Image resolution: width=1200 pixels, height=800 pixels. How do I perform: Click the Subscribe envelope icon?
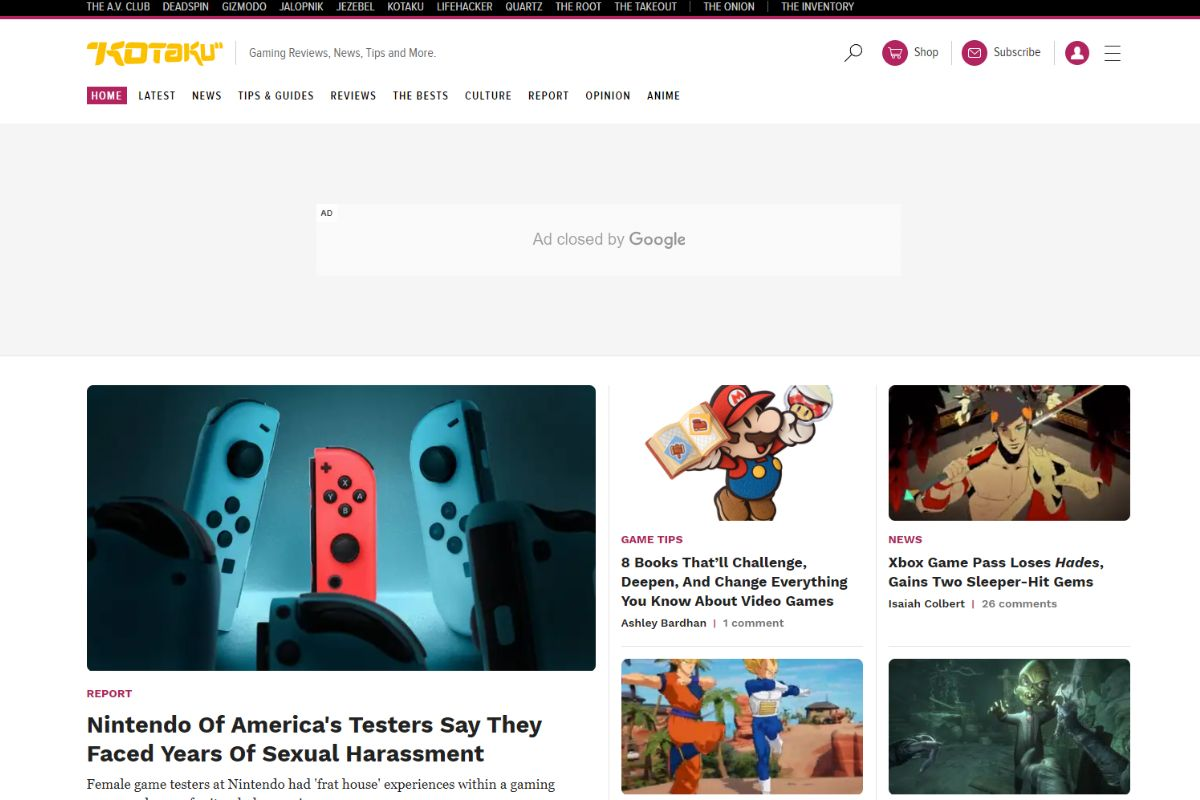click(975, 53)
